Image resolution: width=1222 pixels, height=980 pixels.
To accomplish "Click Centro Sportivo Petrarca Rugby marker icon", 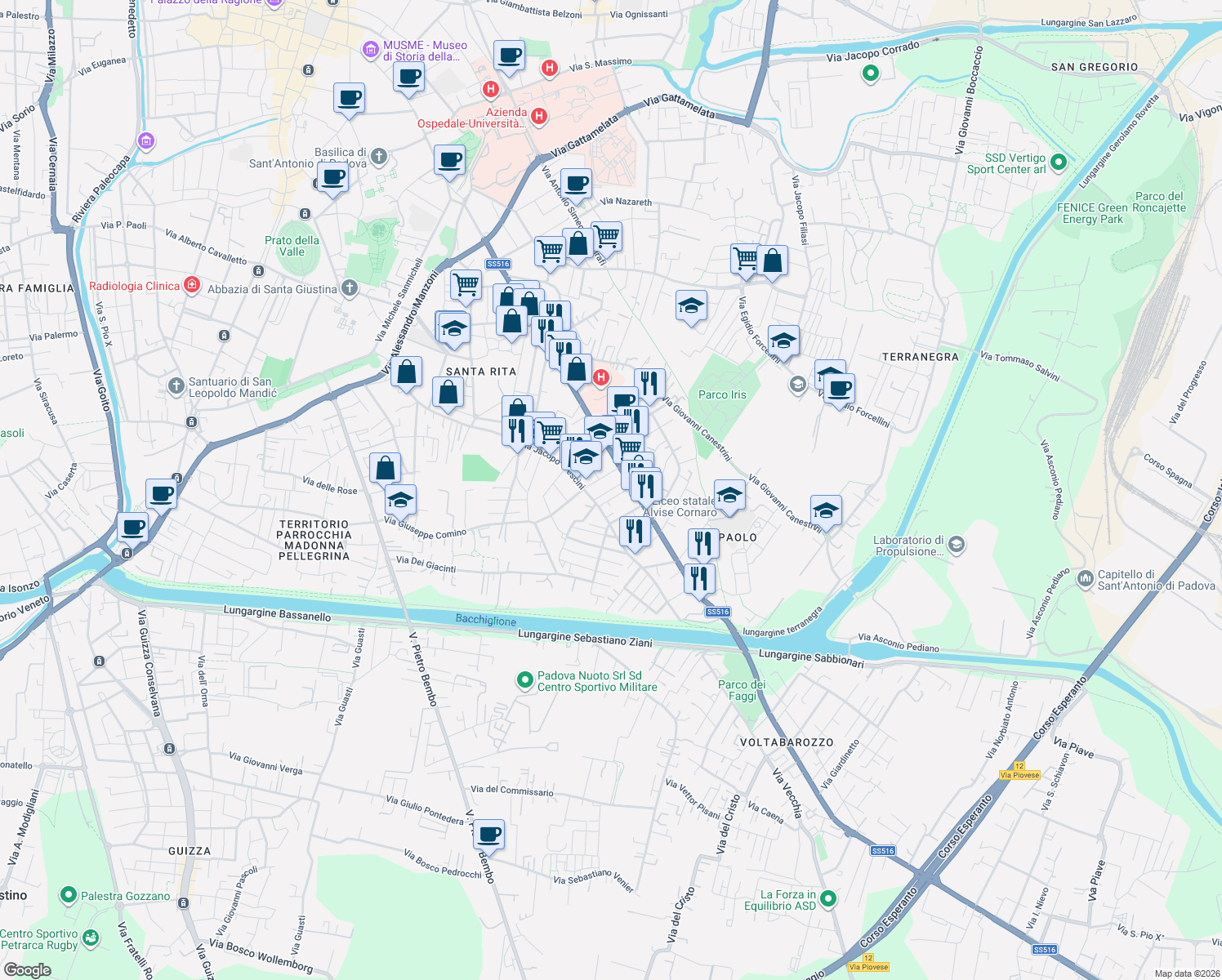I will [91, 938].
